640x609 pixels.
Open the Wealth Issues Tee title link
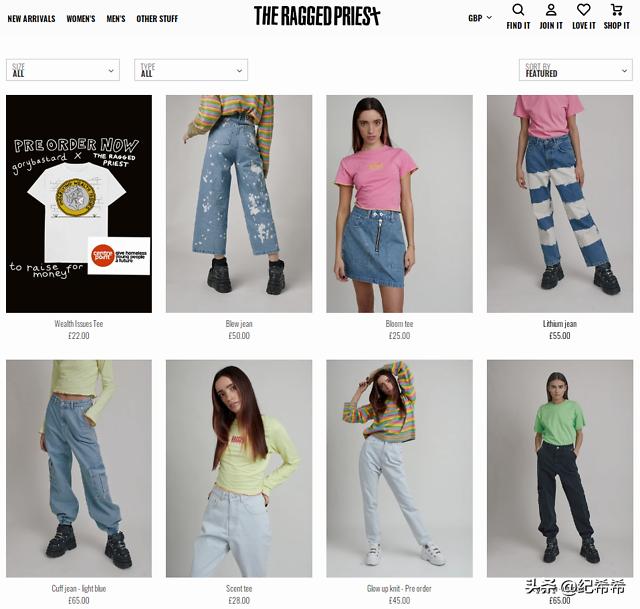pos(79,324)
